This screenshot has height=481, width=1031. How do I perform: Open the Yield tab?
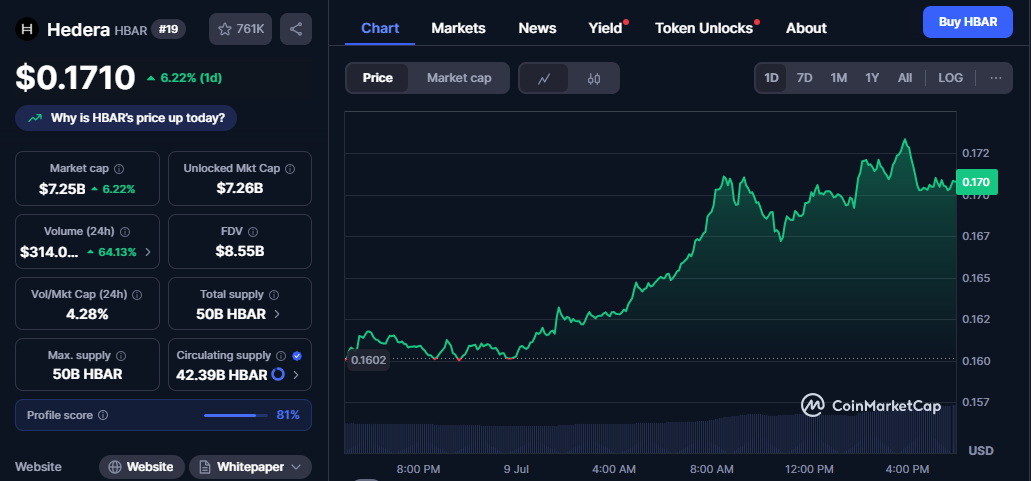(x=606, y=28)
